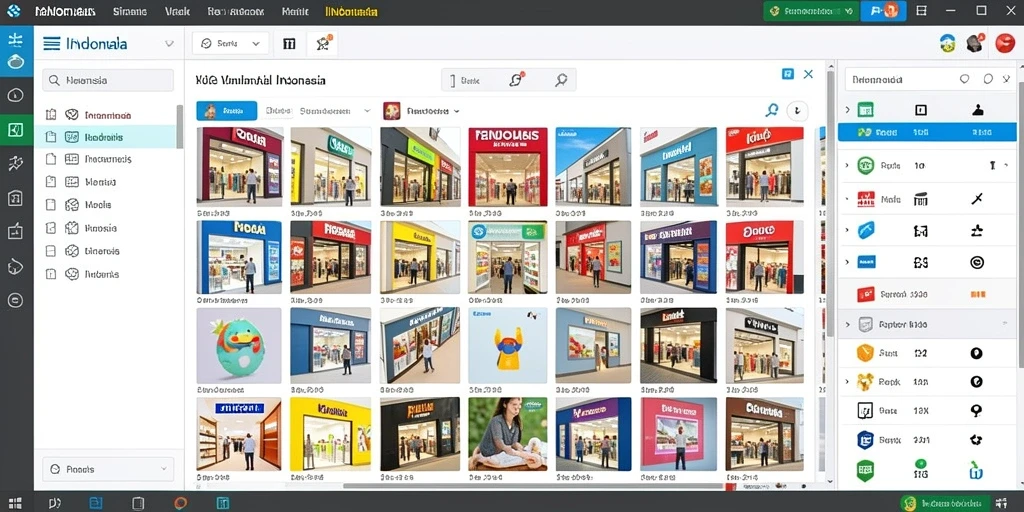1024x512 pixels.
Task: Tick the checkbox on the highlighted tree row
Action: click(51, 137)
